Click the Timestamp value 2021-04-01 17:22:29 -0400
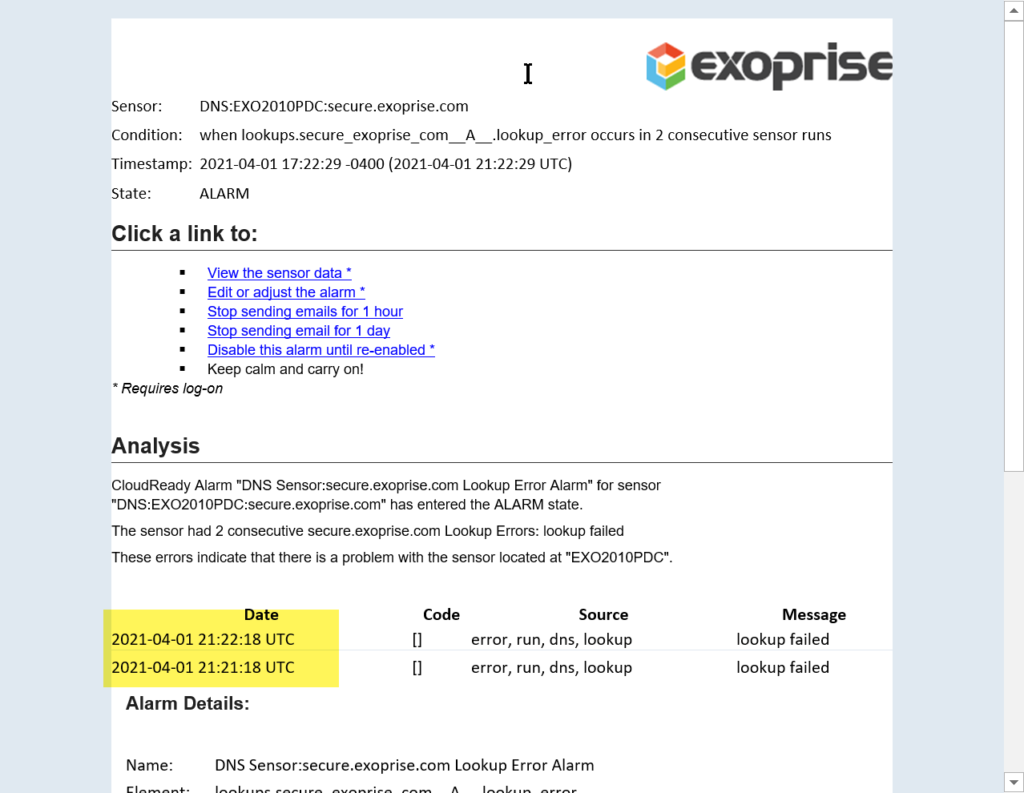The image size is (1024, 793). pyautogui.click(x=292, y=164)
